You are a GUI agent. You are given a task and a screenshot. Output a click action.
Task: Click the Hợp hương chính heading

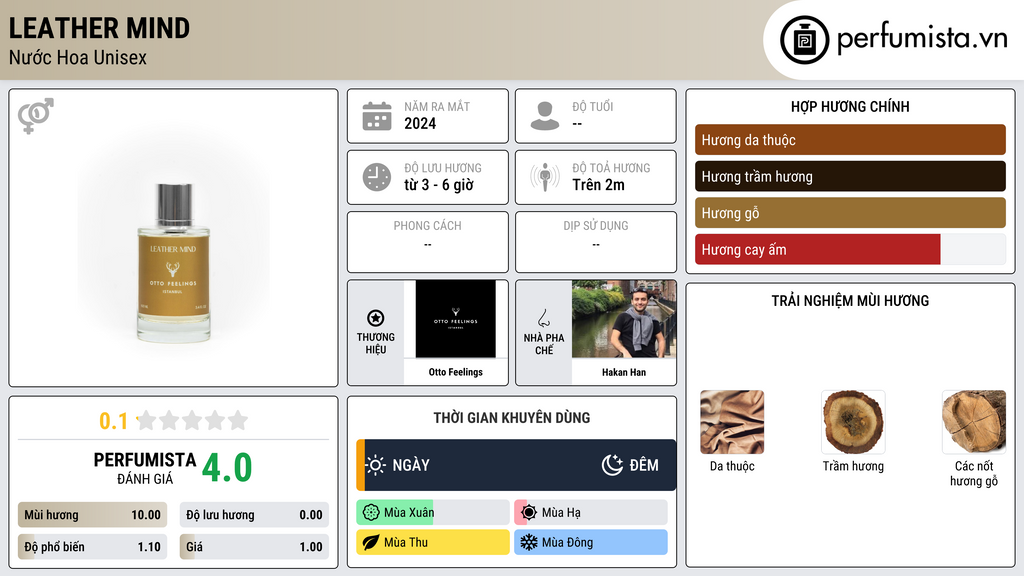coord(850,106)
